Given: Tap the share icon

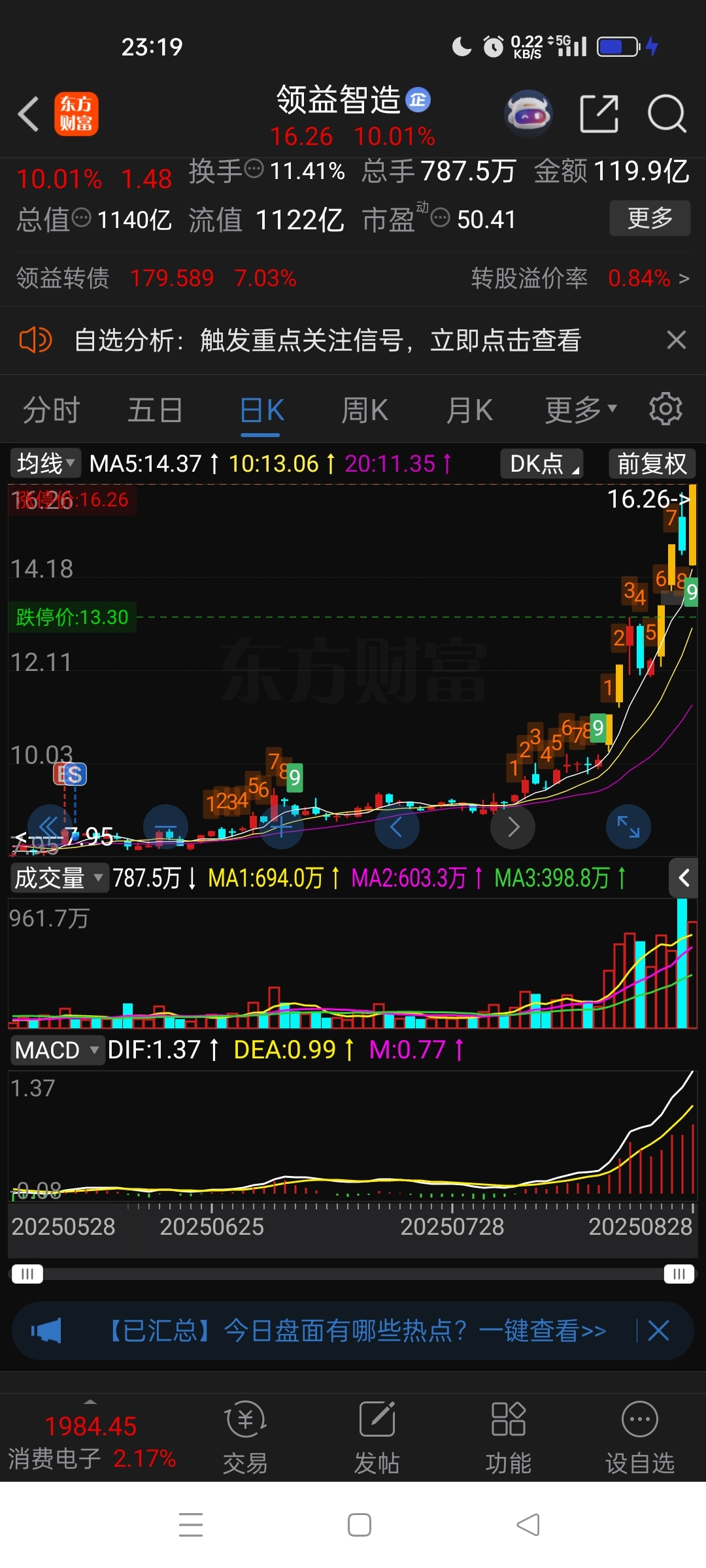Looking at the screenshot, I should coord(599,114).
